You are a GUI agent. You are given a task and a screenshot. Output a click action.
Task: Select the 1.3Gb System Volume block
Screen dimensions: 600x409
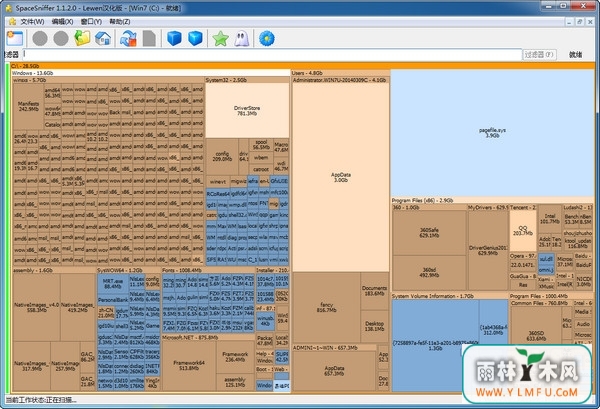click(x=435, y=346)
